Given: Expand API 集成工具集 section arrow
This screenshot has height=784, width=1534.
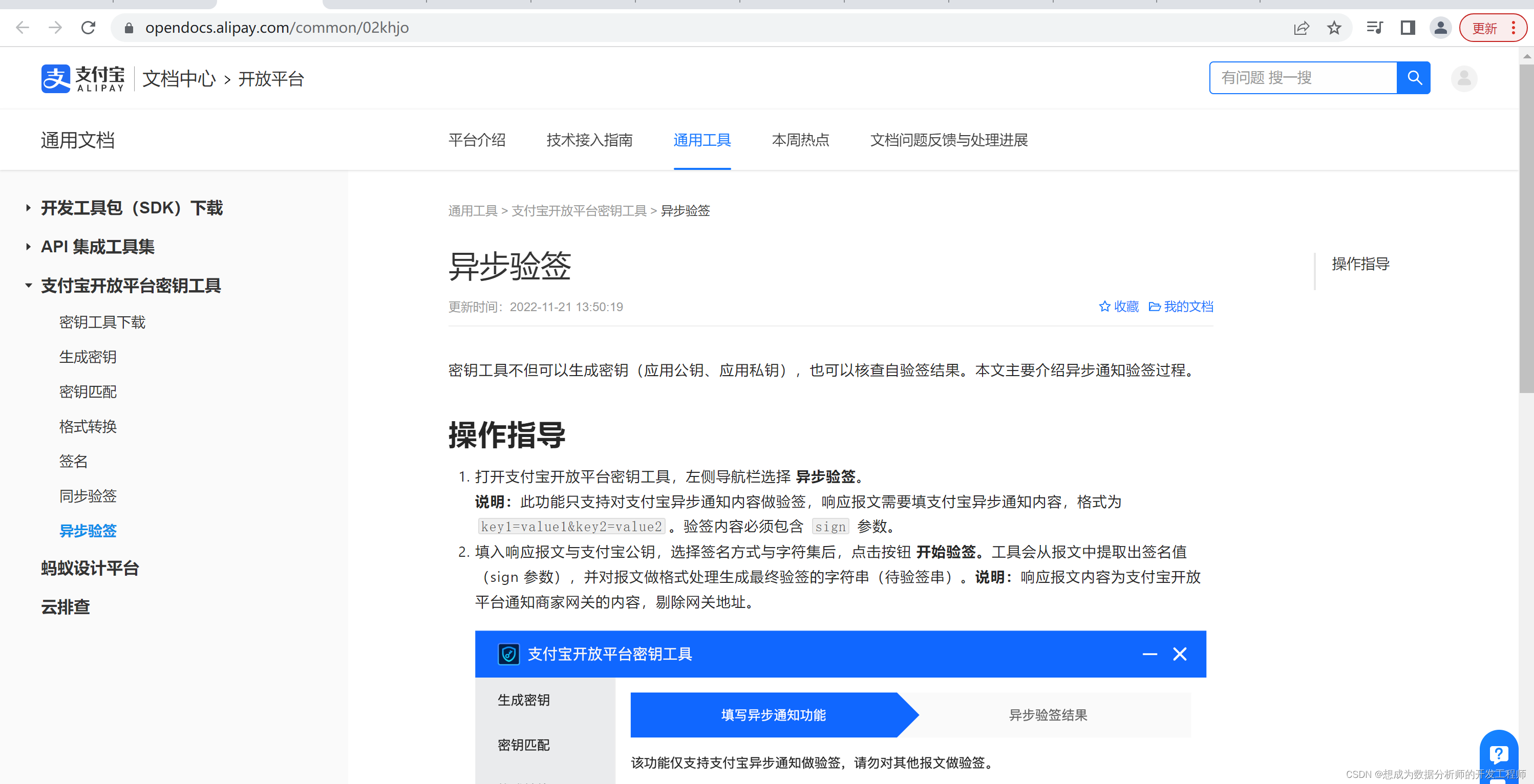Looking at the screenshot, I should click(x=28, y=247).
